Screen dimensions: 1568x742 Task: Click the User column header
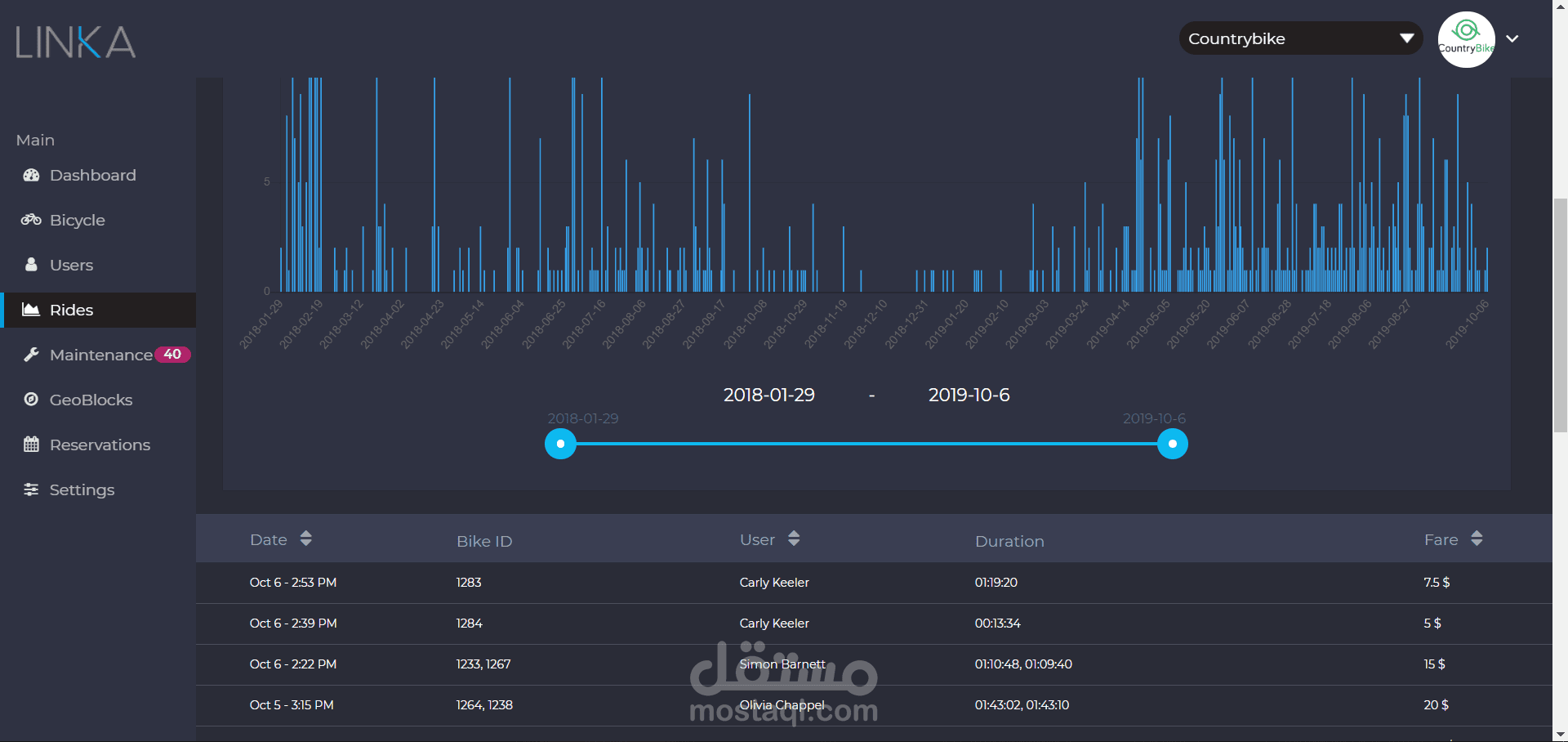coord(757,539)
